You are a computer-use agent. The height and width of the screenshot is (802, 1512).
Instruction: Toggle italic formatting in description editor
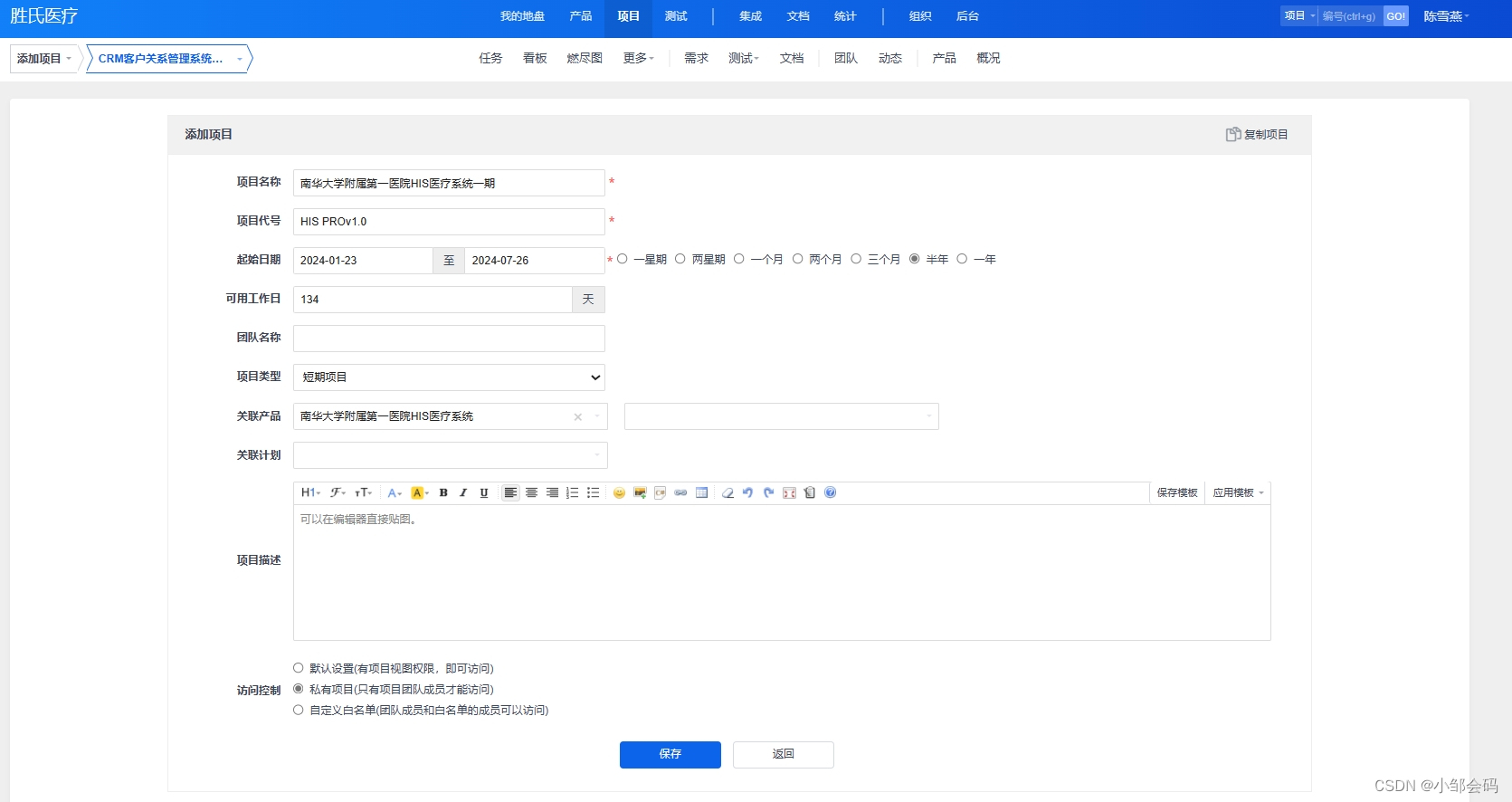coord(463,492)
